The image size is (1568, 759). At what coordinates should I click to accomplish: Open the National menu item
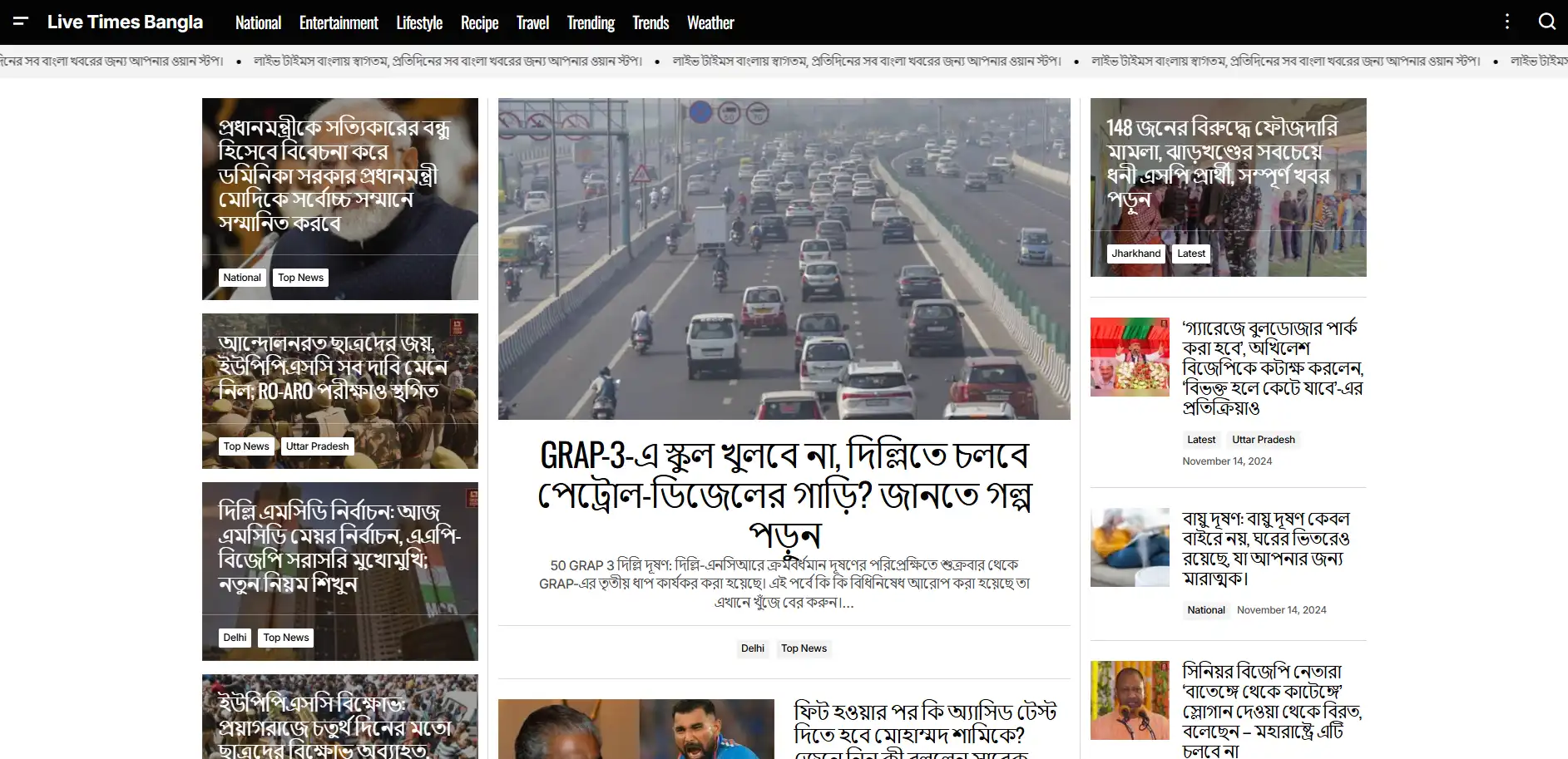point(258,23)
